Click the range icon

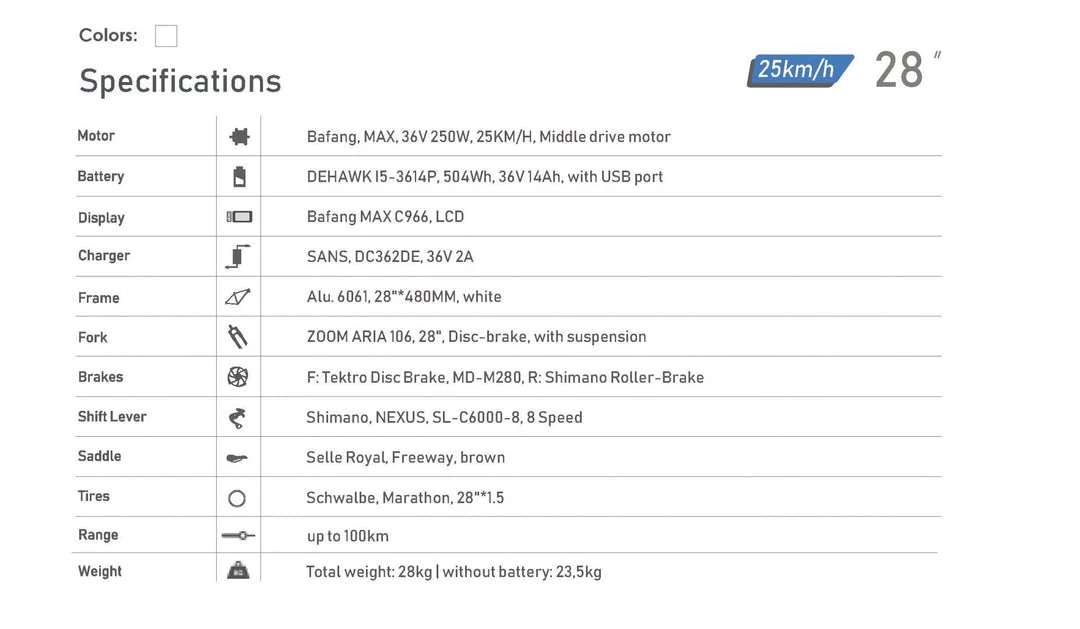tap(238, 536)
